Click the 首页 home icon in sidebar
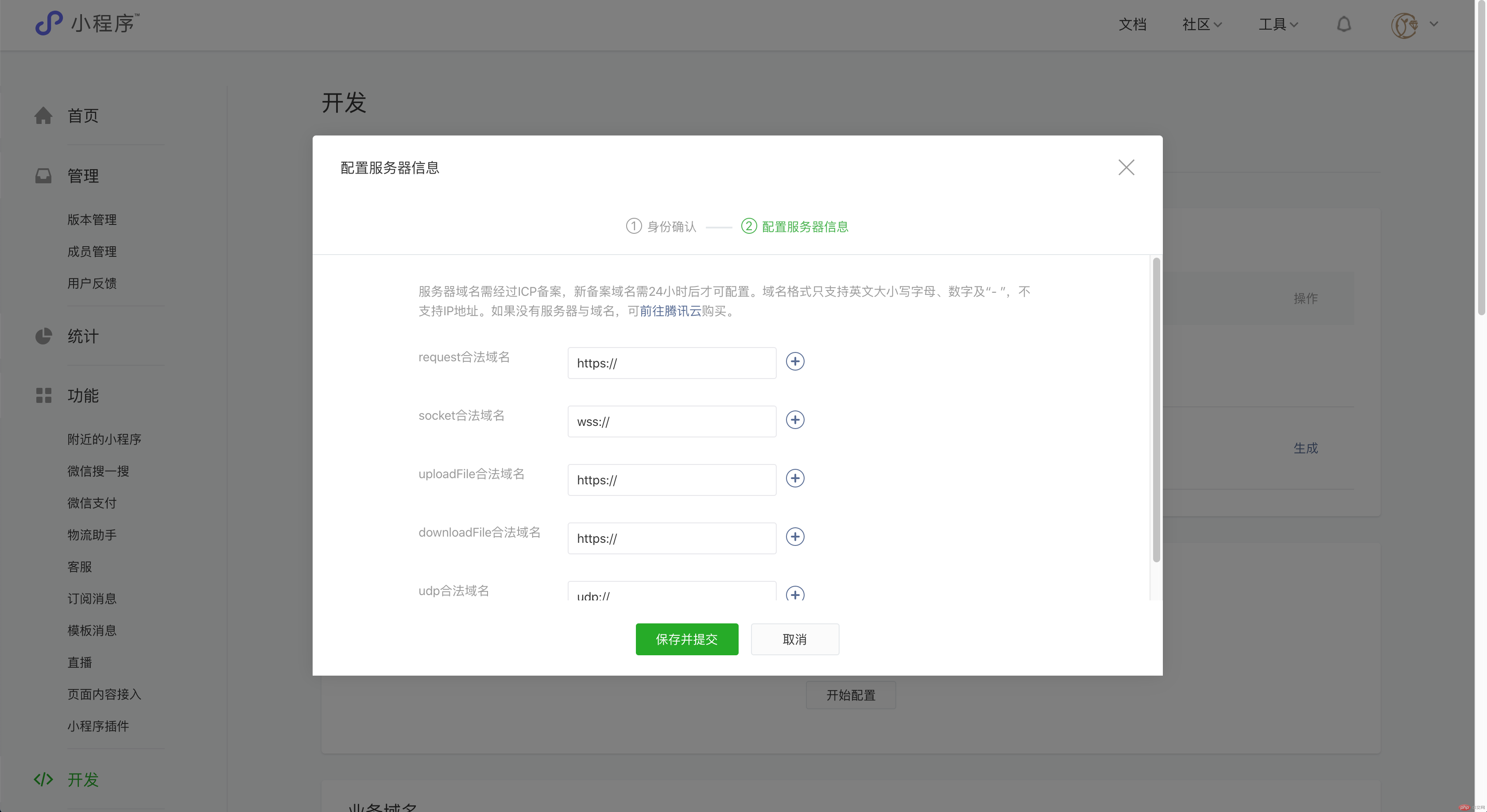The height and width of the screenshot is (812, 1487). point(43,116)
